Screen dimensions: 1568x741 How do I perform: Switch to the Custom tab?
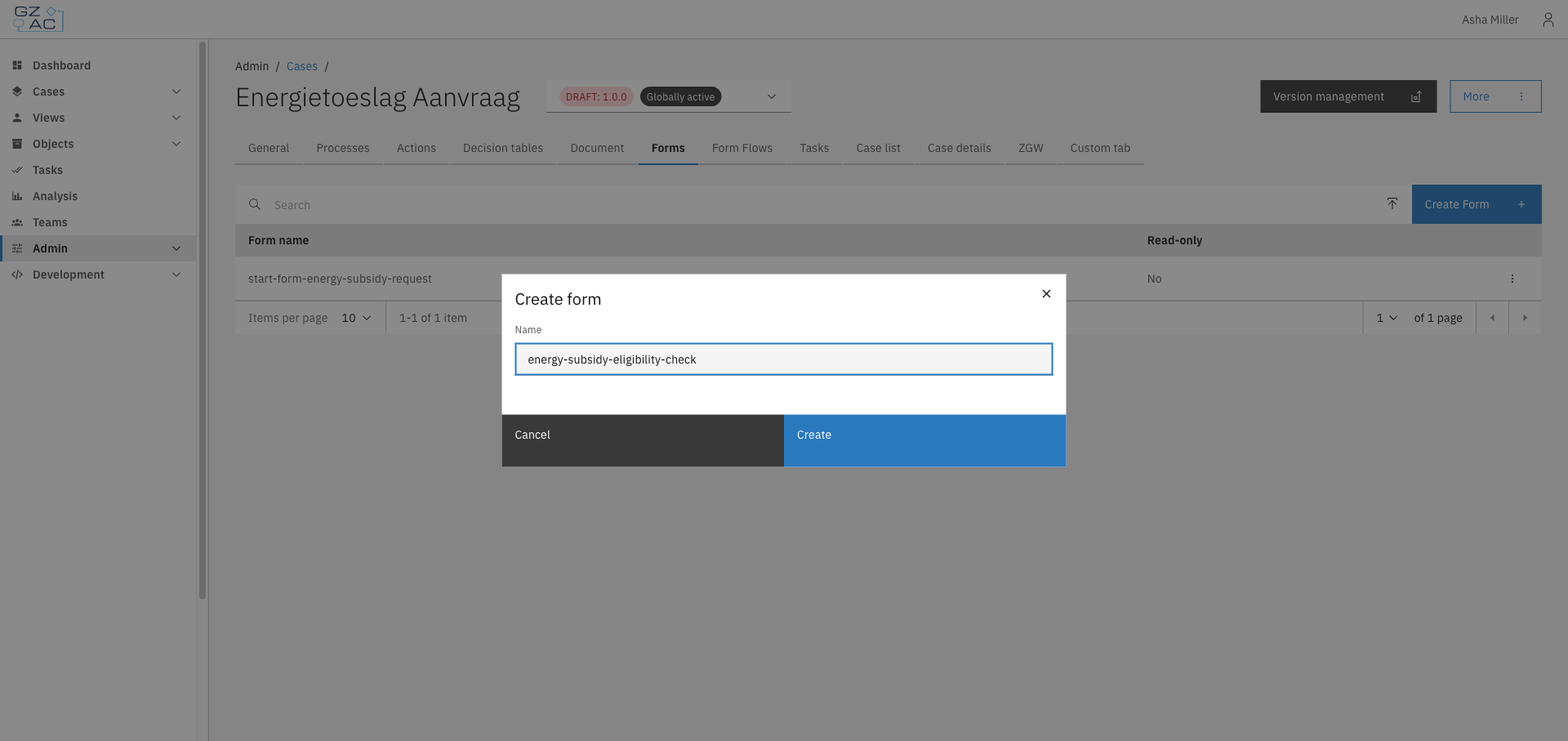(1100, 148)
